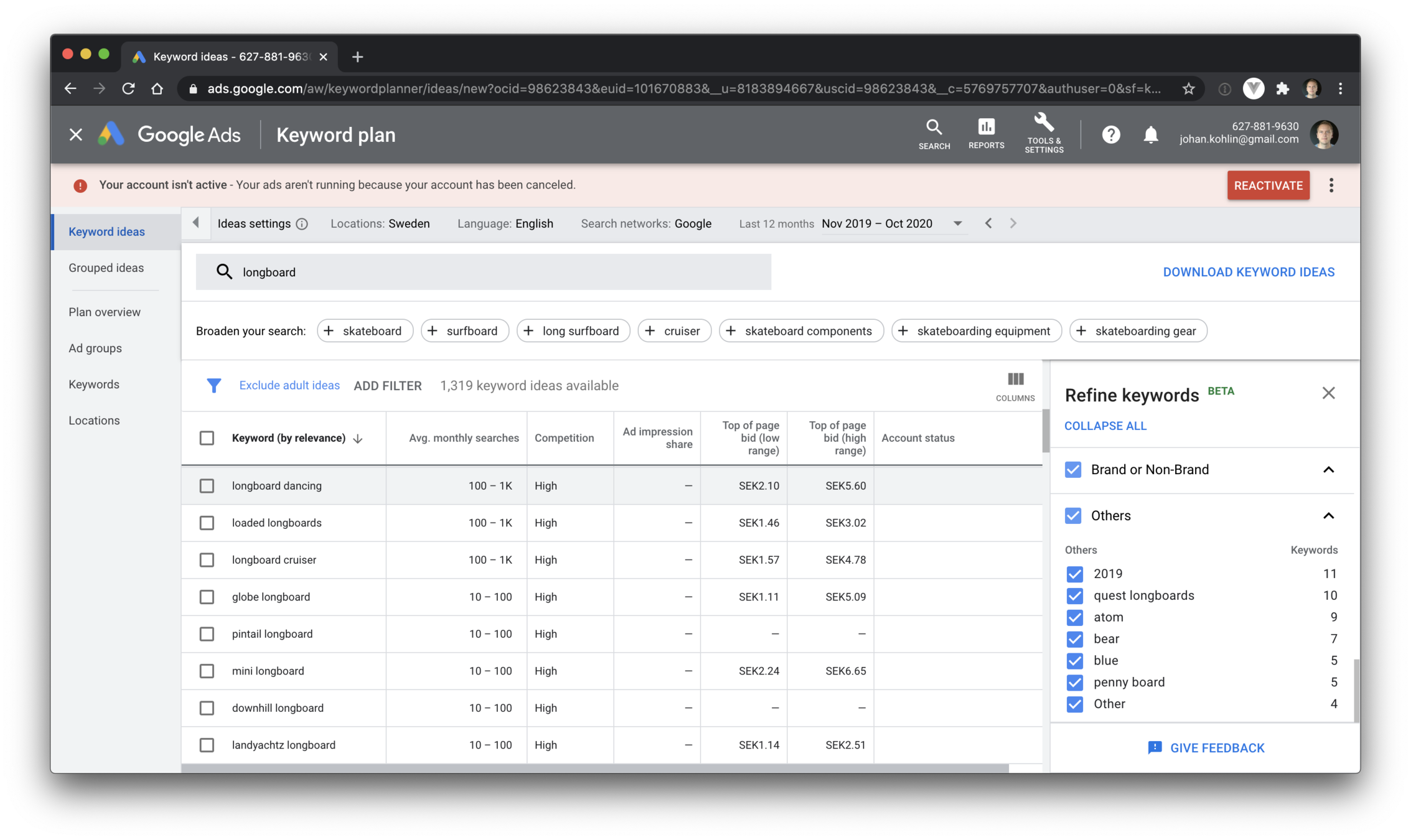Click Download Keyword Ideas link
This screenshot has height=840, width=1411.
pyautogui.click(x=1248, y=272)
